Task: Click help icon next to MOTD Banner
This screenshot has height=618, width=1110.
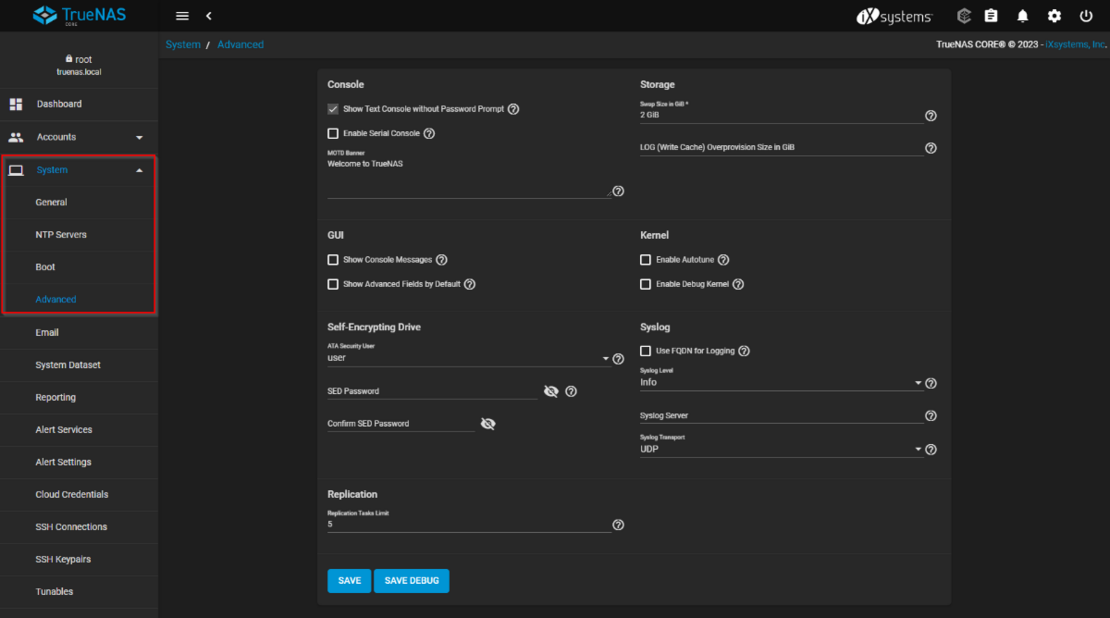Action: coord(618,191)
